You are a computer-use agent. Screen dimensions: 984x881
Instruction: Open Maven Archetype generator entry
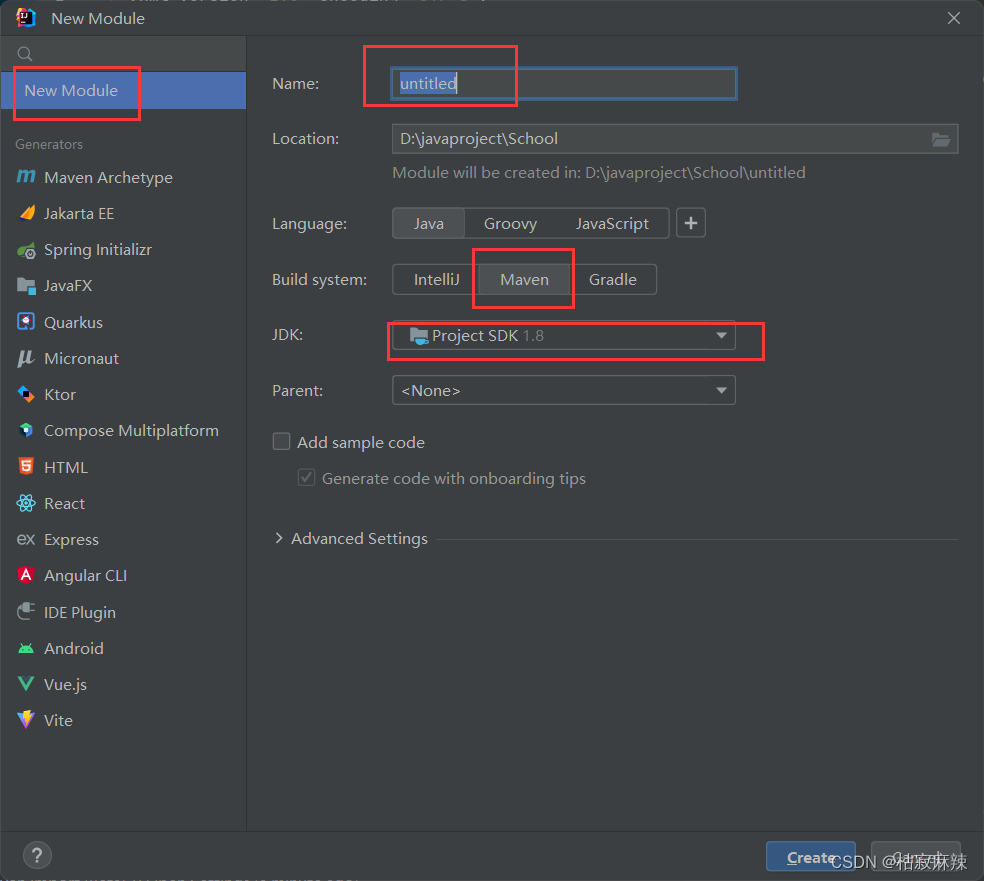pyautogui.click(x=123, y=178)
